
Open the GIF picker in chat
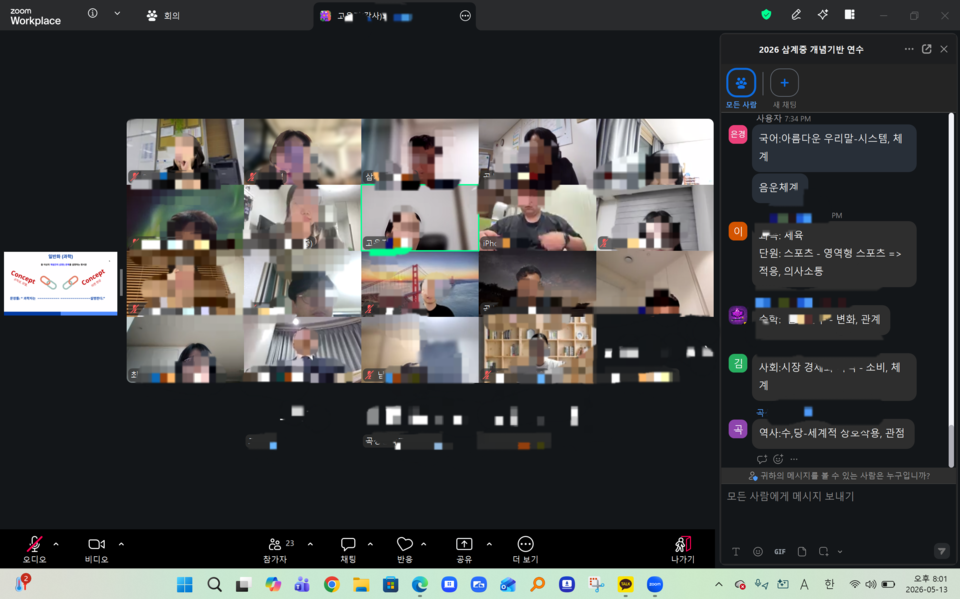(x=779, y=552)
